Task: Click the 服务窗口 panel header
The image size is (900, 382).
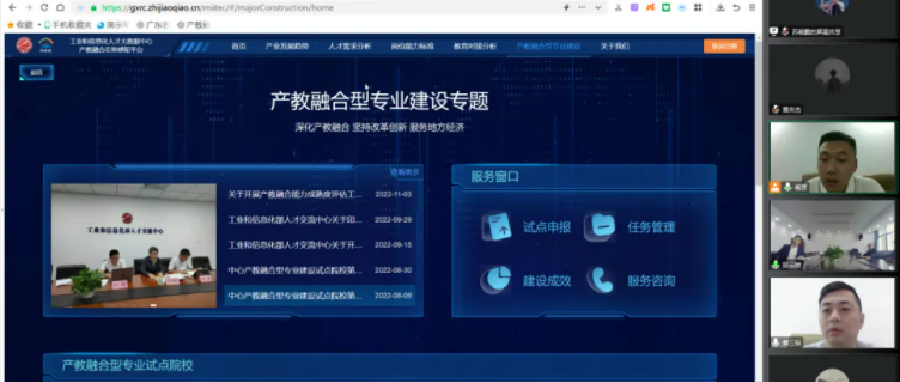Action: pos(584,177)
